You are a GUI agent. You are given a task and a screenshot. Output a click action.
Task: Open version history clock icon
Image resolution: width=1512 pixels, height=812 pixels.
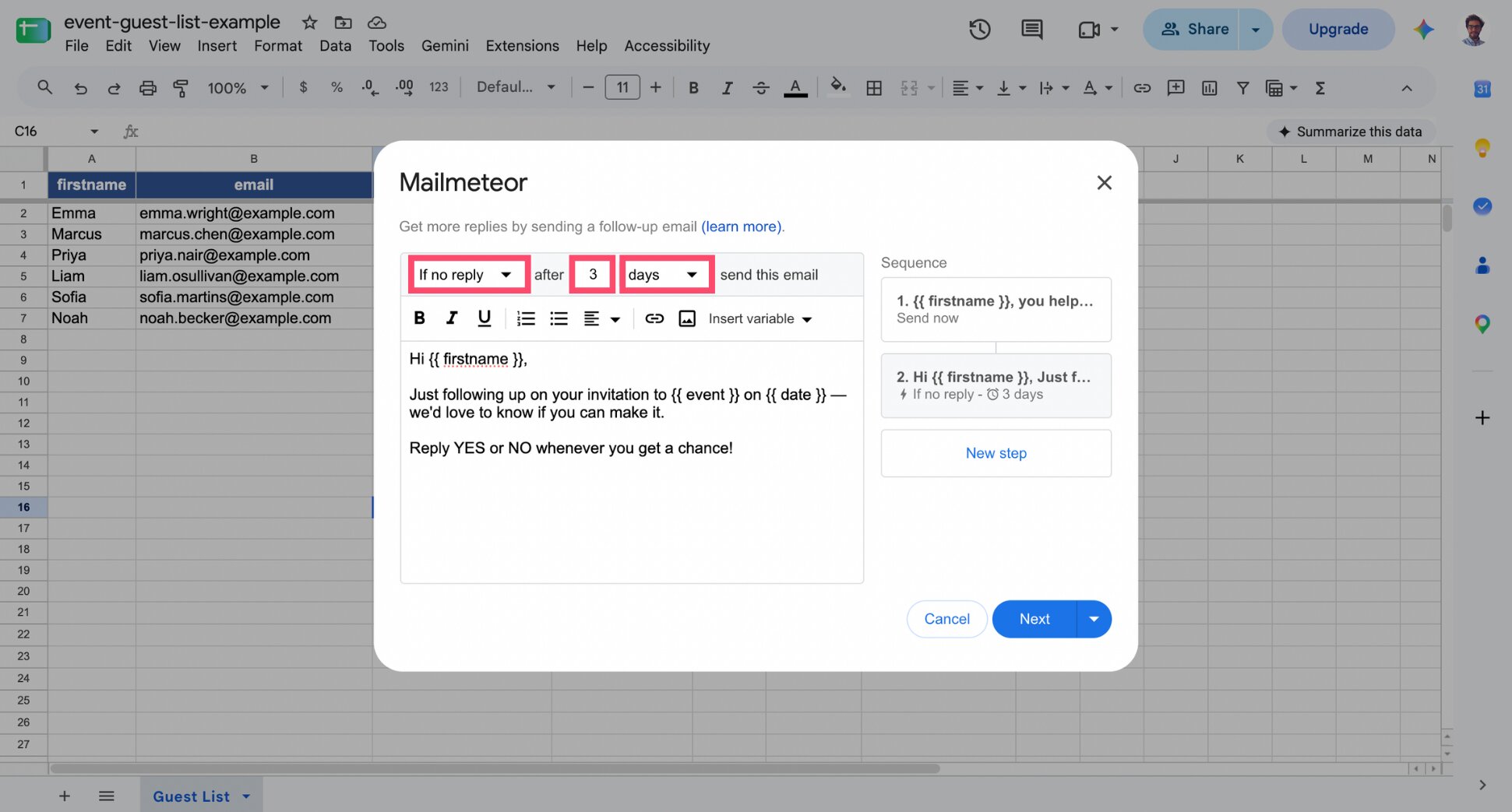(979, 30)
